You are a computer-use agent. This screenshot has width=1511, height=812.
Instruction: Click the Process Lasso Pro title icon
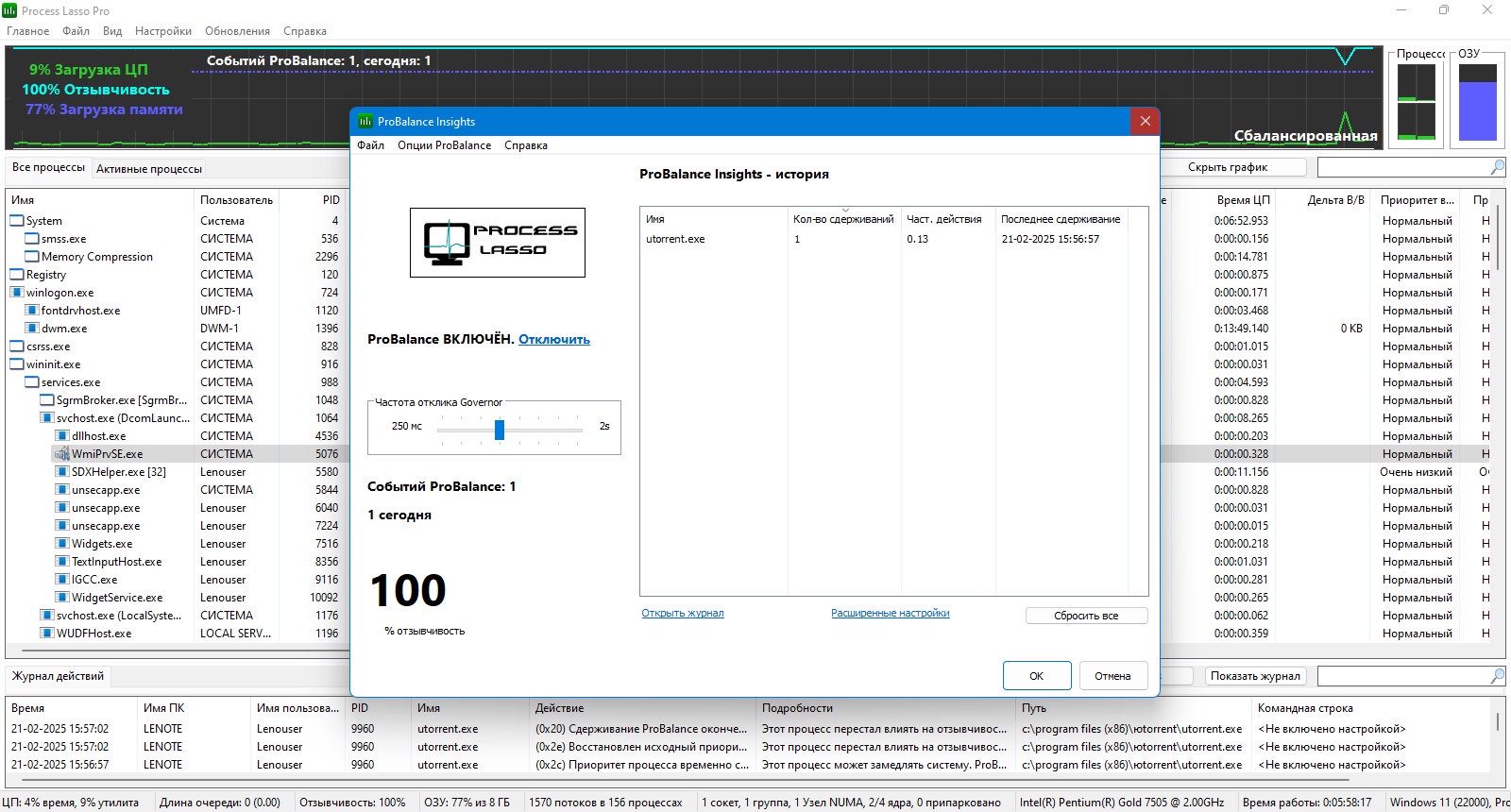pyautogui.click(x=9, y=10)
